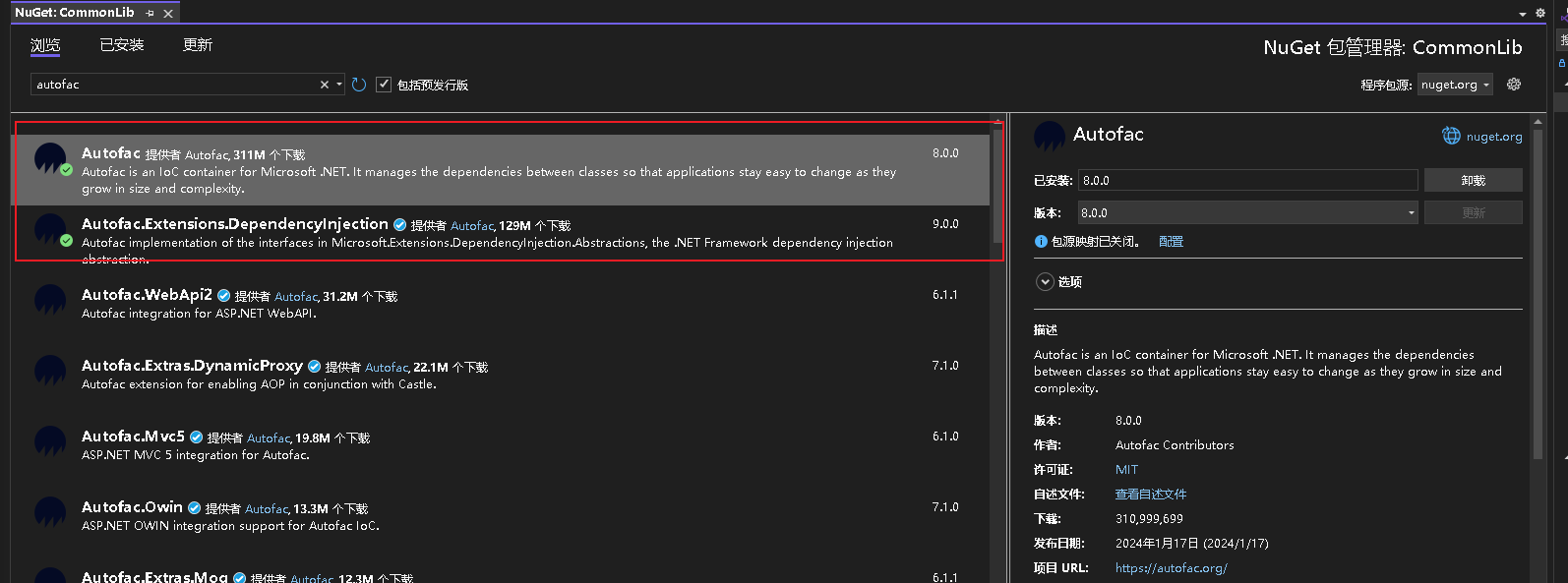
Task: Select the Autofac.Mvc5 package icon
Action: coord(50,441)
